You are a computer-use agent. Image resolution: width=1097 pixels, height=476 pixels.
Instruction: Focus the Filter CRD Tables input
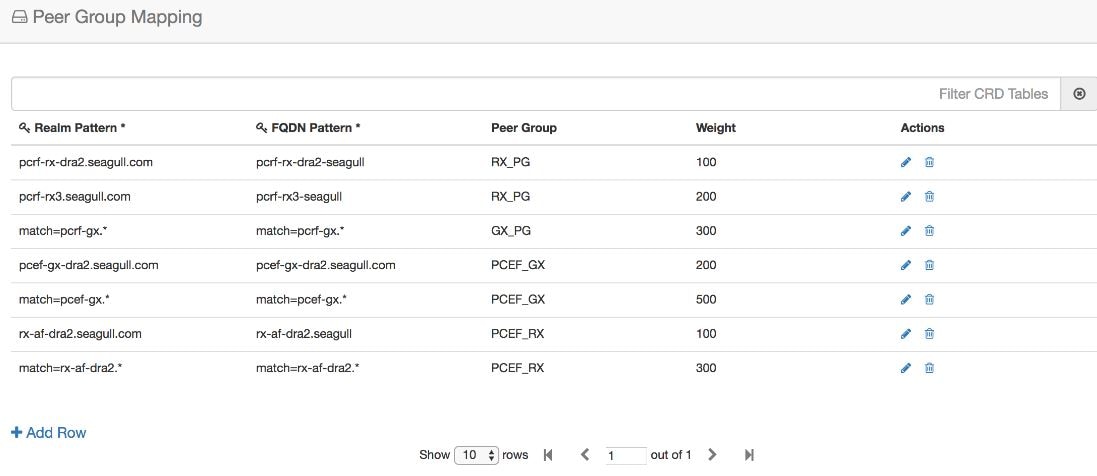536,94
